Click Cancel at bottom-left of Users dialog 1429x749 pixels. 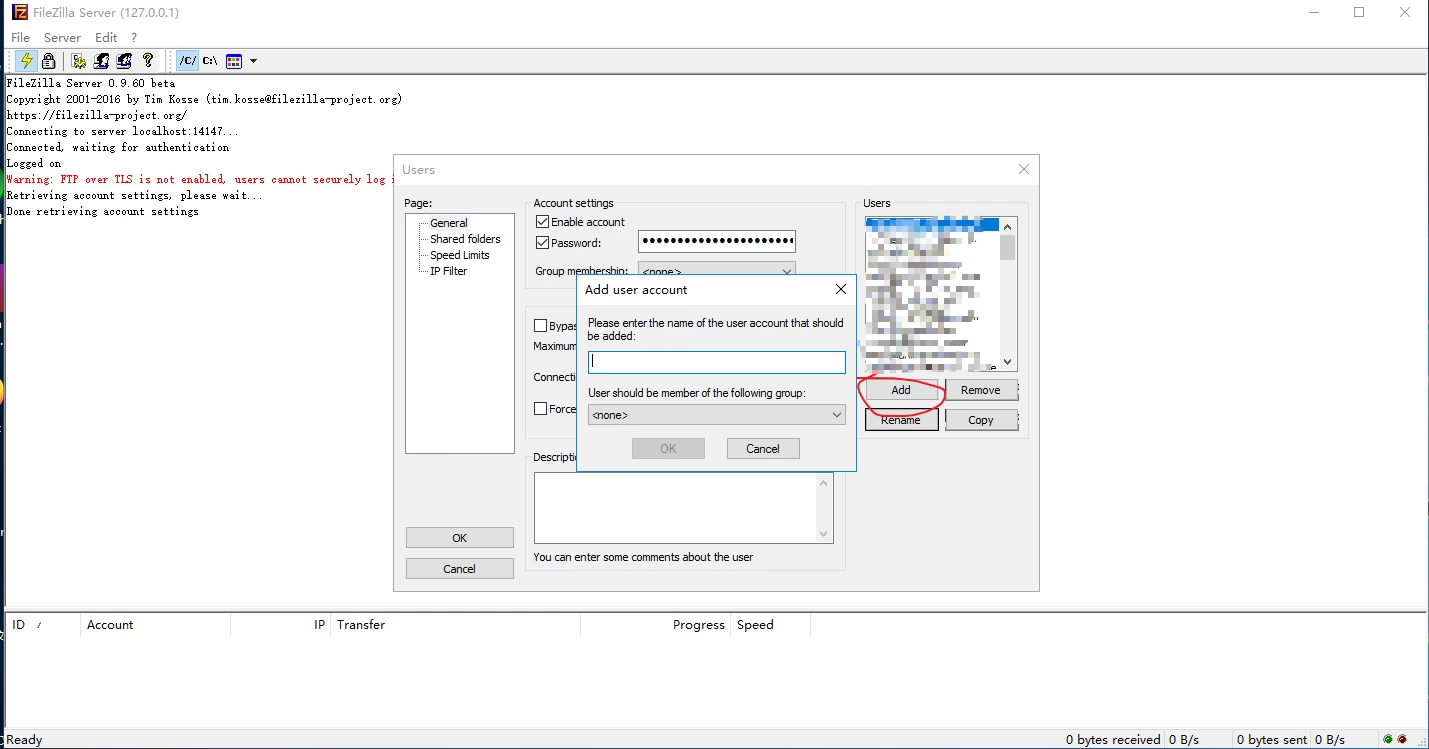pyautogui.click(x=460, y=569)
